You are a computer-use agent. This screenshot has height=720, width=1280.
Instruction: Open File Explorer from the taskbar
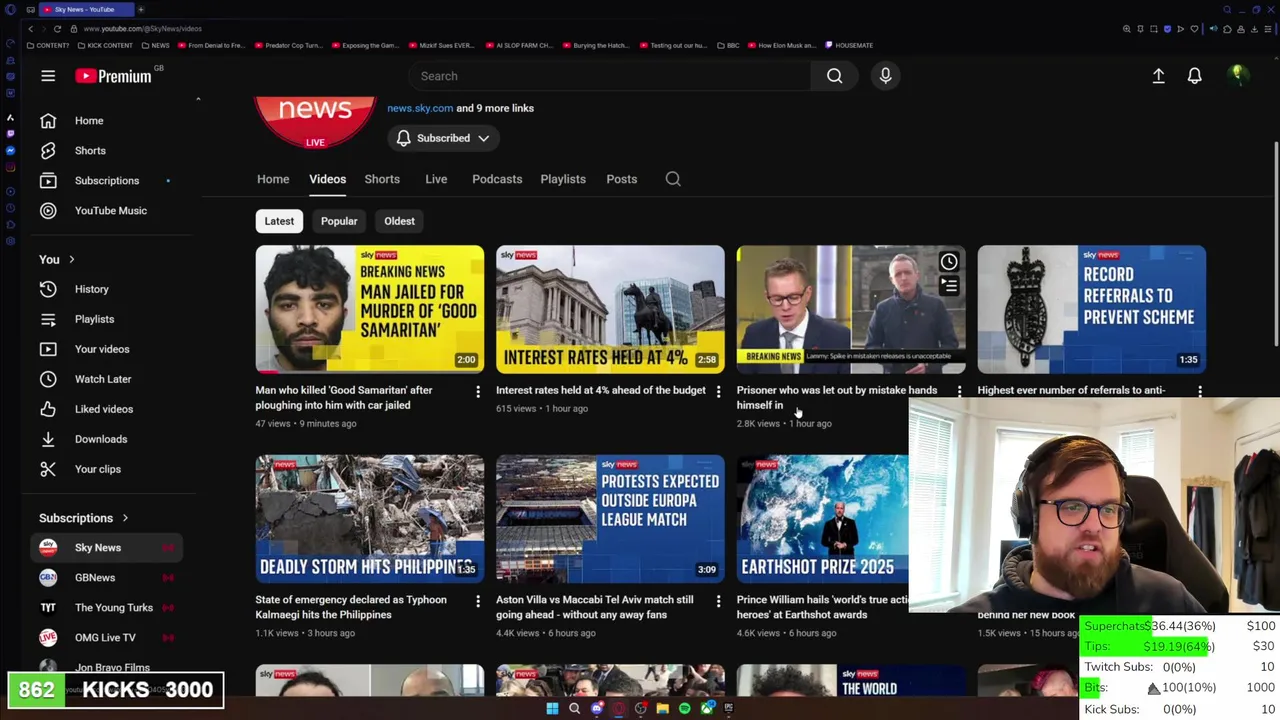662,708
